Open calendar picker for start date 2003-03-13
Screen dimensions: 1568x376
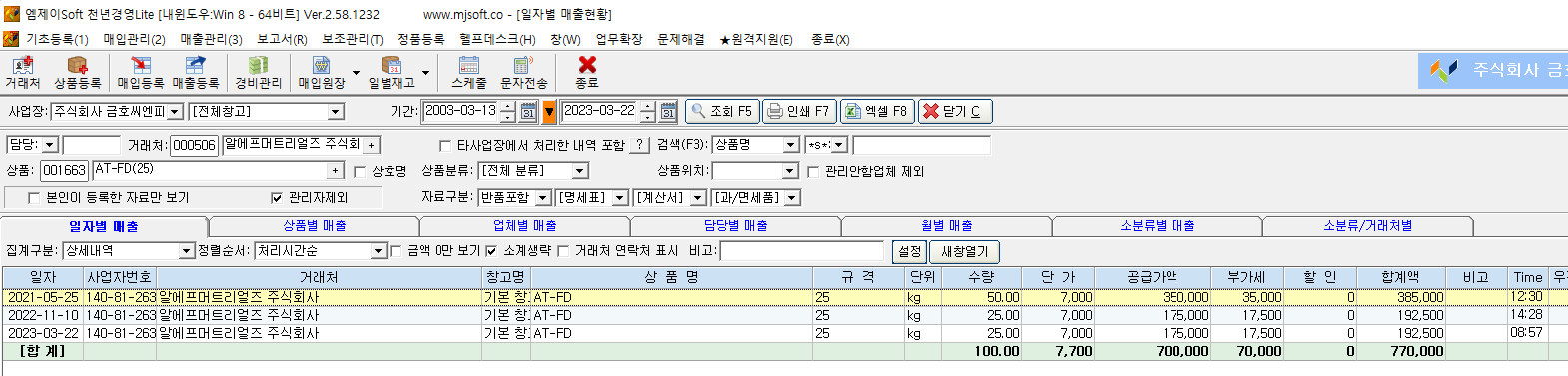click(529, 112)
